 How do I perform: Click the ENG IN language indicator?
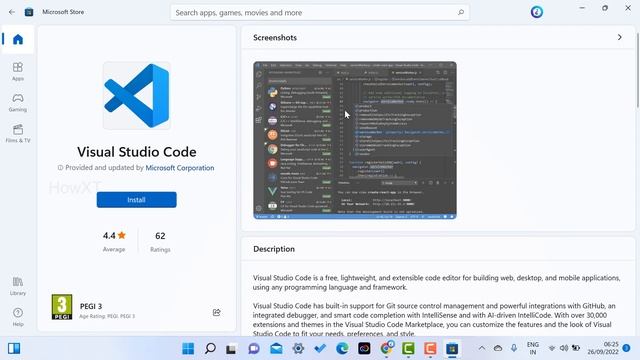(533, 348)
